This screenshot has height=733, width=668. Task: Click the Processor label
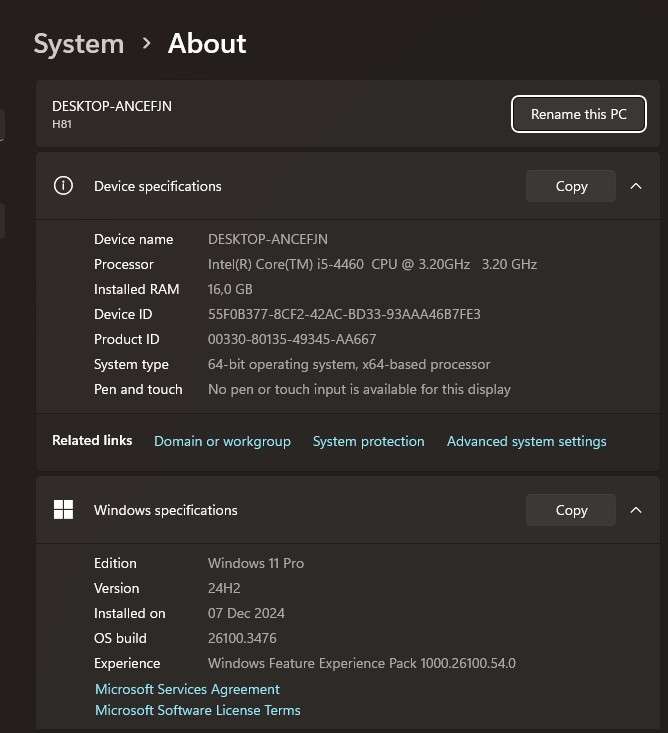click(x=123, y=264)
